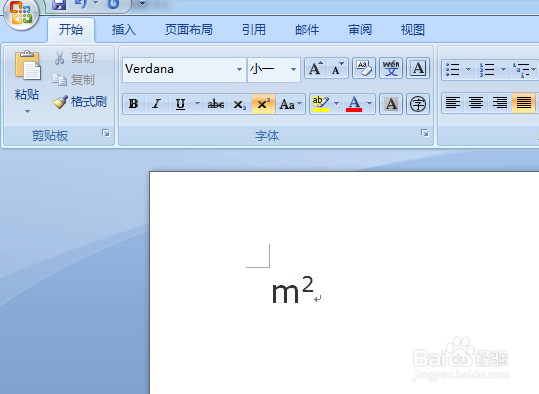The width and height of the screenshot is (539, 394).
Task: Open the 审阅 tab
Action: coord(360,30)
